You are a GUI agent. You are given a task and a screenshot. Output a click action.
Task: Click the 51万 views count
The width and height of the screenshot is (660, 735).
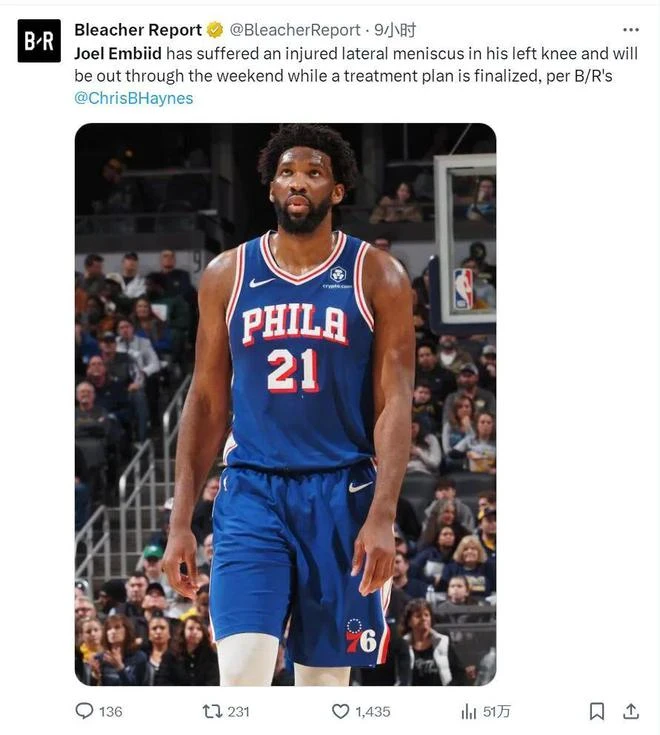coord(496,712)
